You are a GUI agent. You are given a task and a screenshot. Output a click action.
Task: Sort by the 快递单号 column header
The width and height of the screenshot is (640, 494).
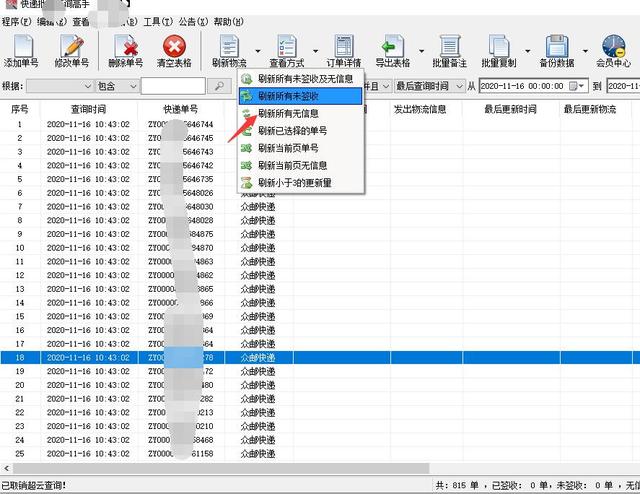click(181, 109)
